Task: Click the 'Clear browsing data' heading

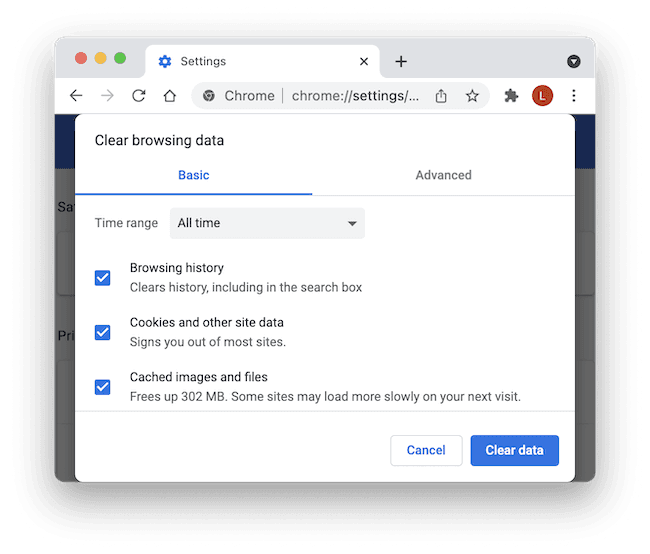Action: point(159,140)
